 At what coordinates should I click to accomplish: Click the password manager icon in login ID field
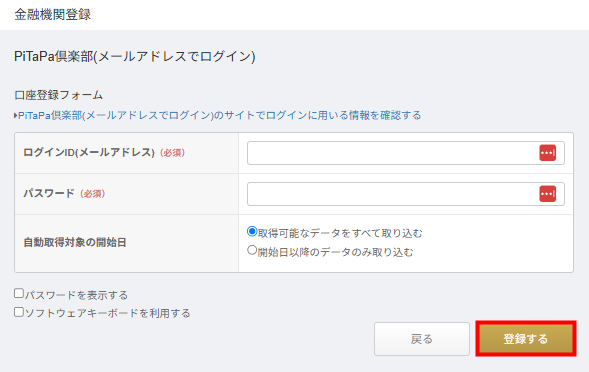tap(547, 153)
